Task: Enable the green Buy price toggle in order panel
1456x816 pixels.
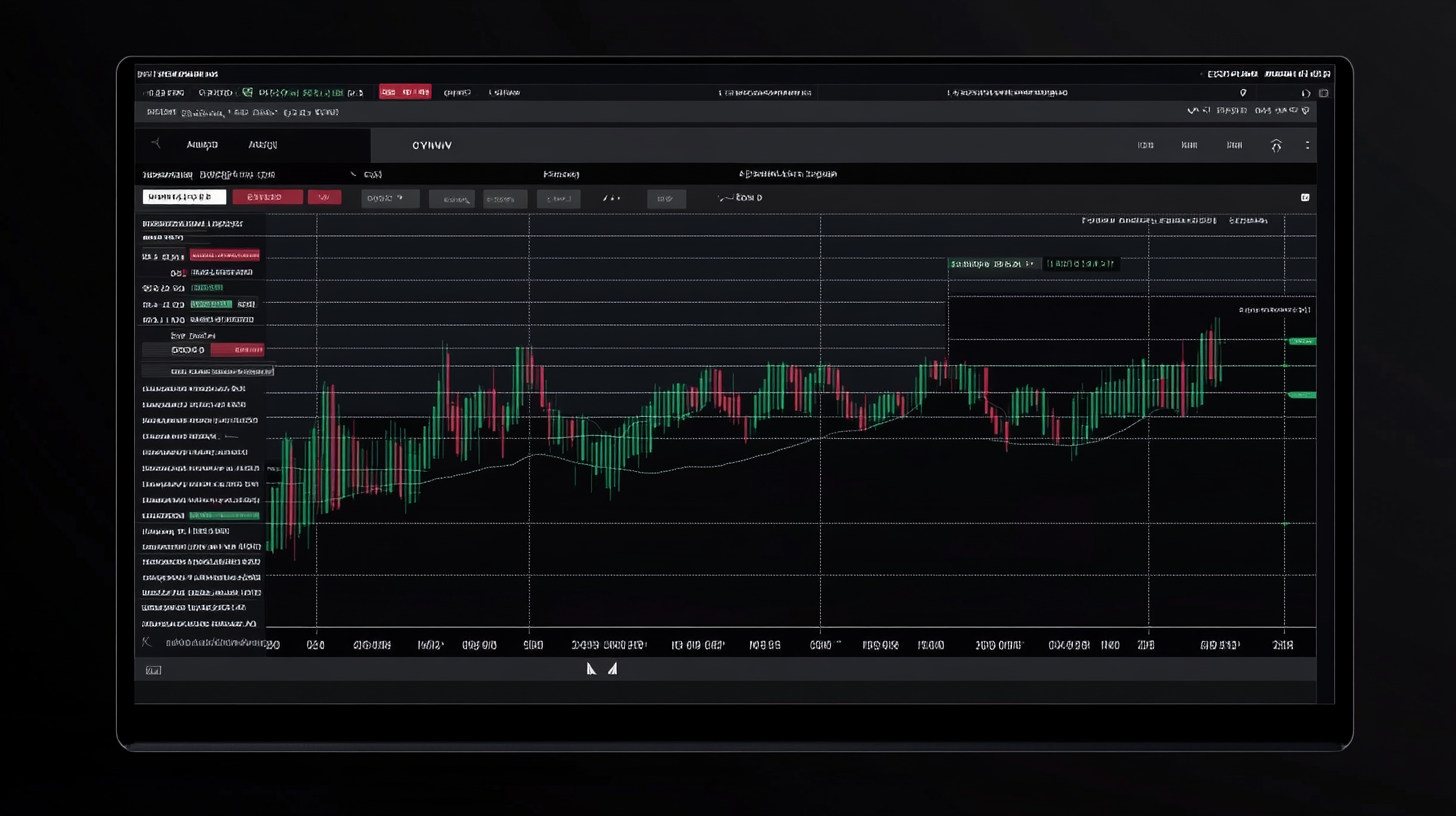Action: (207, 287)
